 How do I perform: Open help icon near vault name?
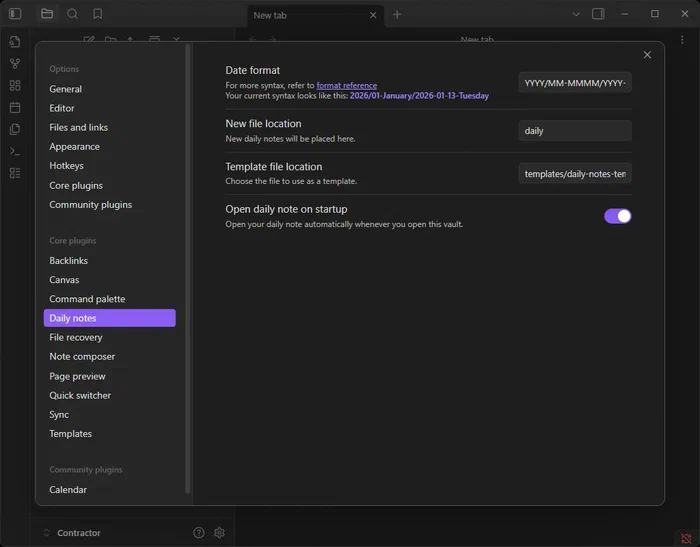(199, 532)
